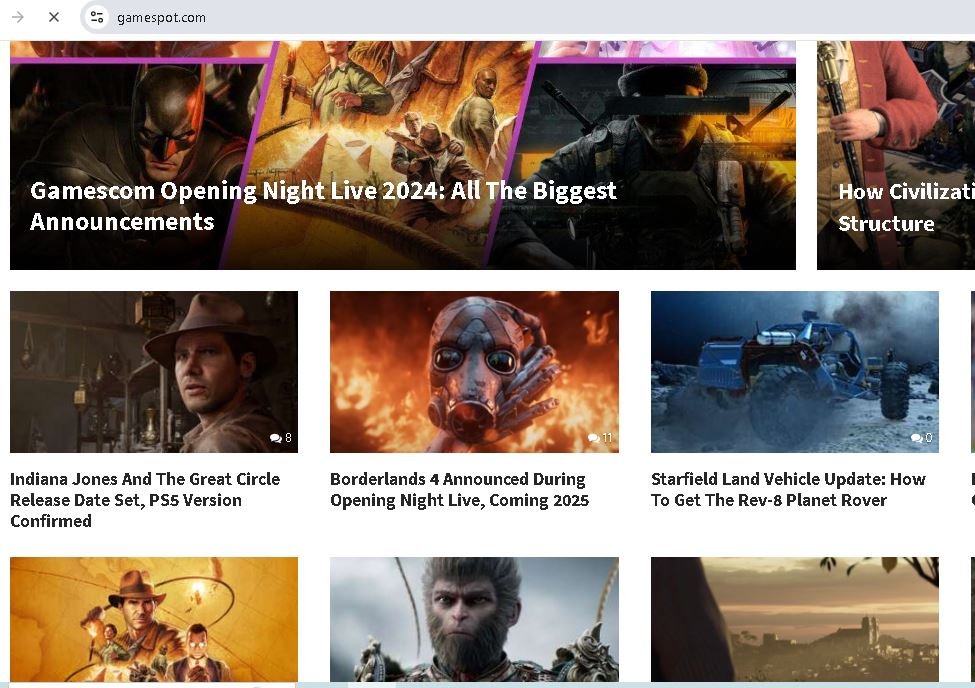This screenshot has height=688, width=975.
Task: Click the Borderlands psycho mask thumbnail
Action: pyautogui.click(x=474, y=371)
